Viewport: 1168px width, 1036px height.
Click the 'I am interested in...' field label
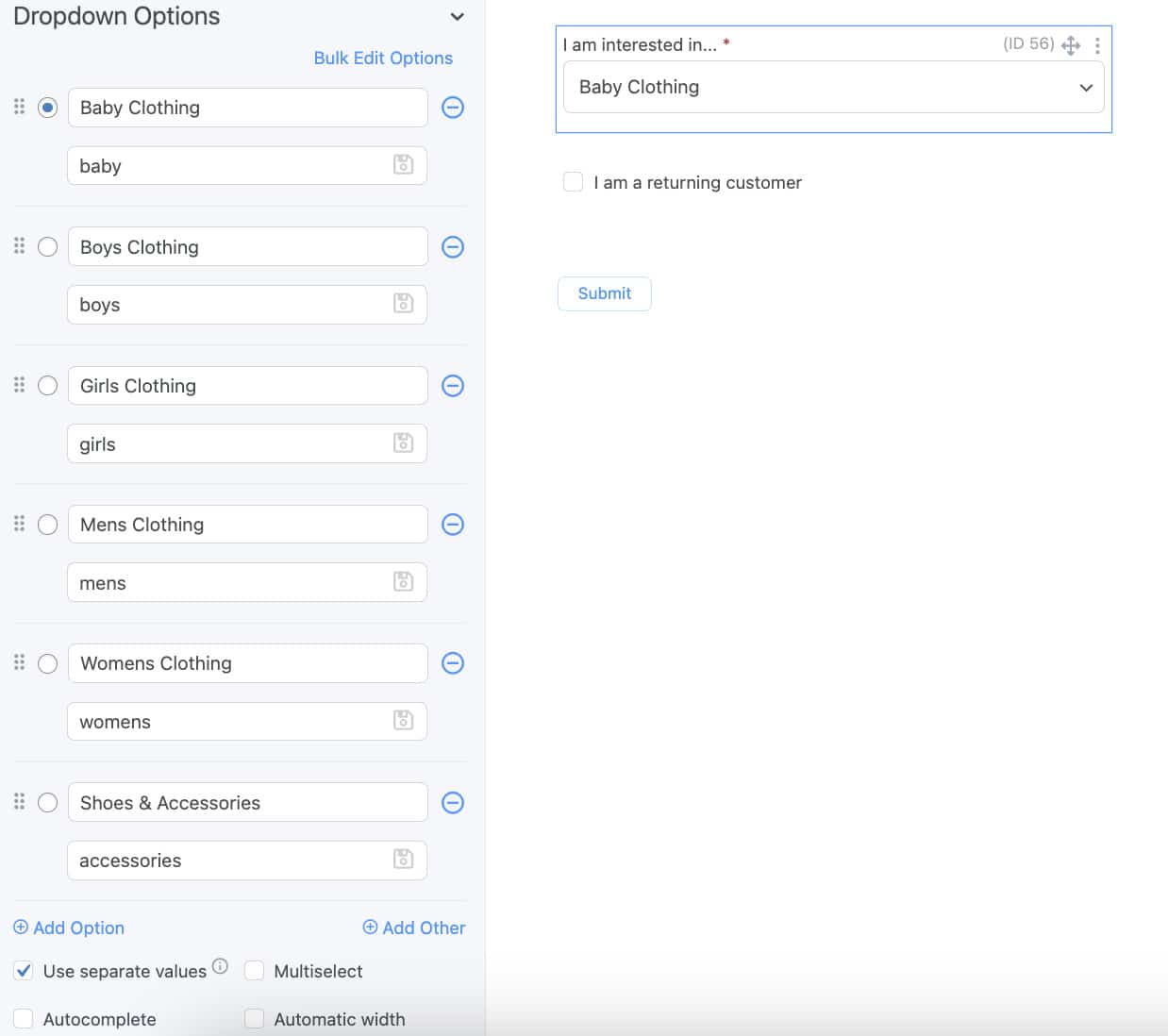point(640,44)
